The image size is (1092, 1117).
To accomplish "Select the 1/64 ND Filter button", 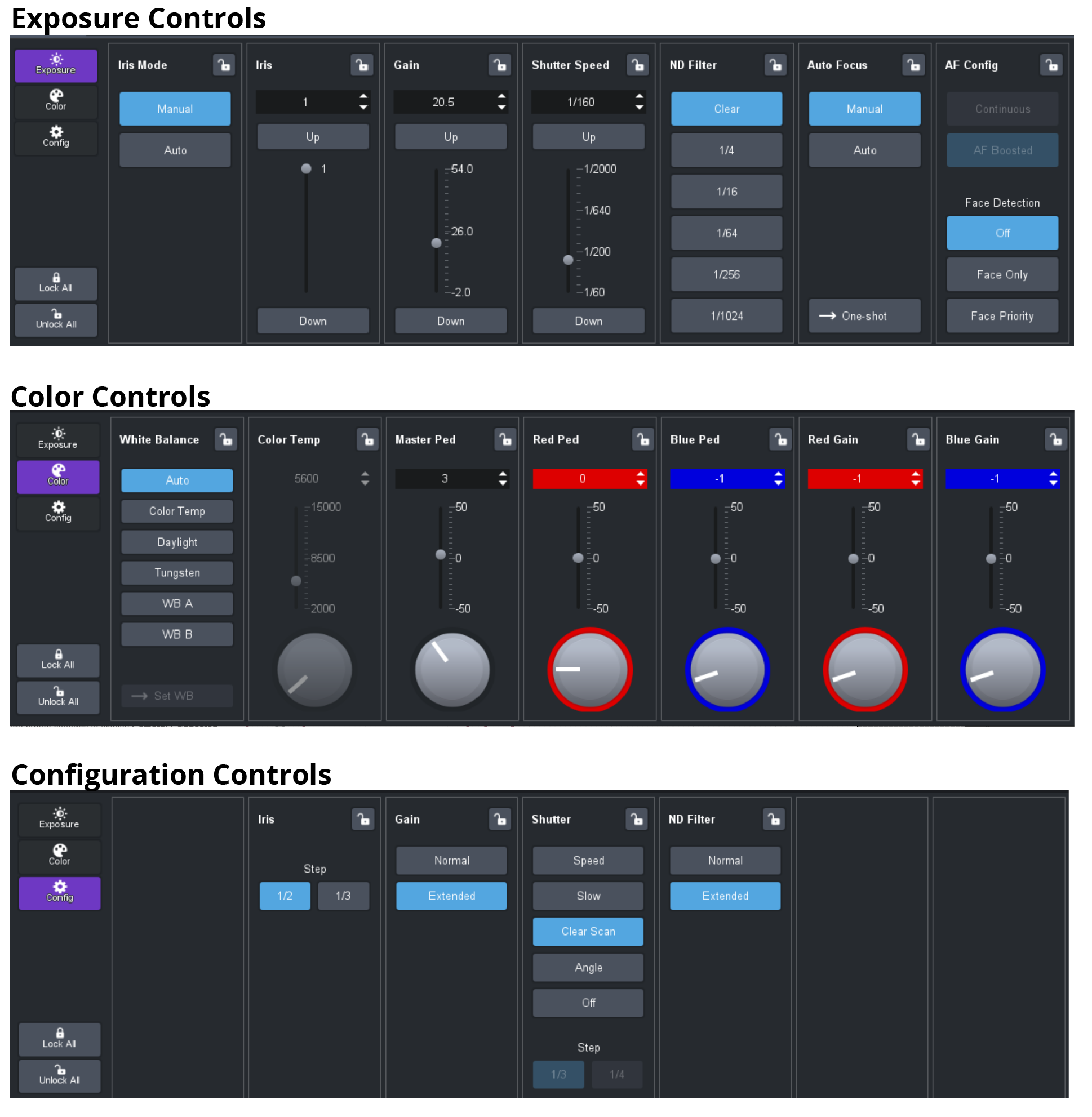I will click(x=727, y=234).
